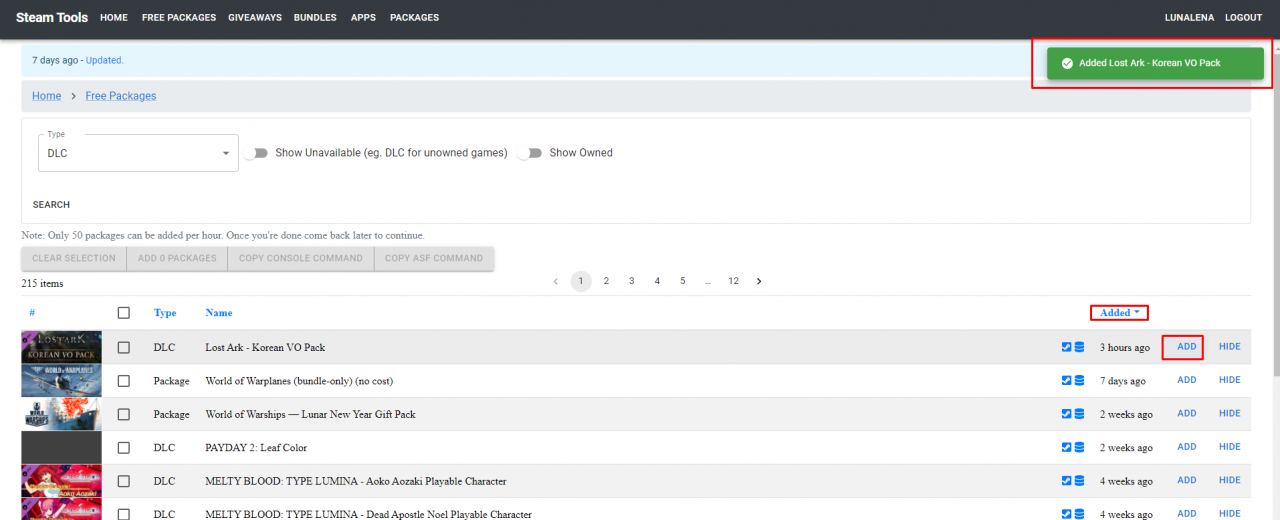This screenshot has height=520, width=1280.
Task: Open the Type dropdown showing DLC
Action: pos(139,153)
